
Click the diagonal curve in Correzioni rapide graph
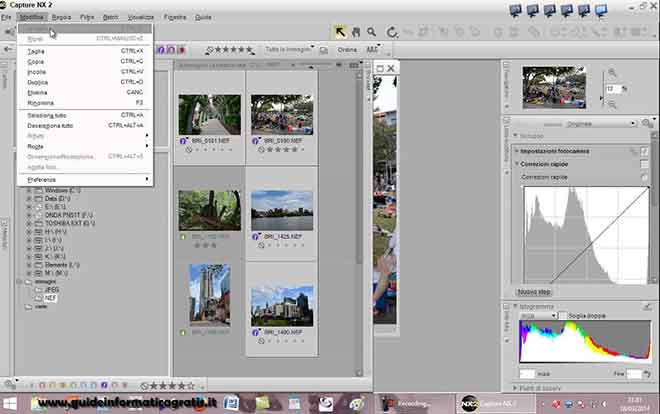click(x=600, y=235)
